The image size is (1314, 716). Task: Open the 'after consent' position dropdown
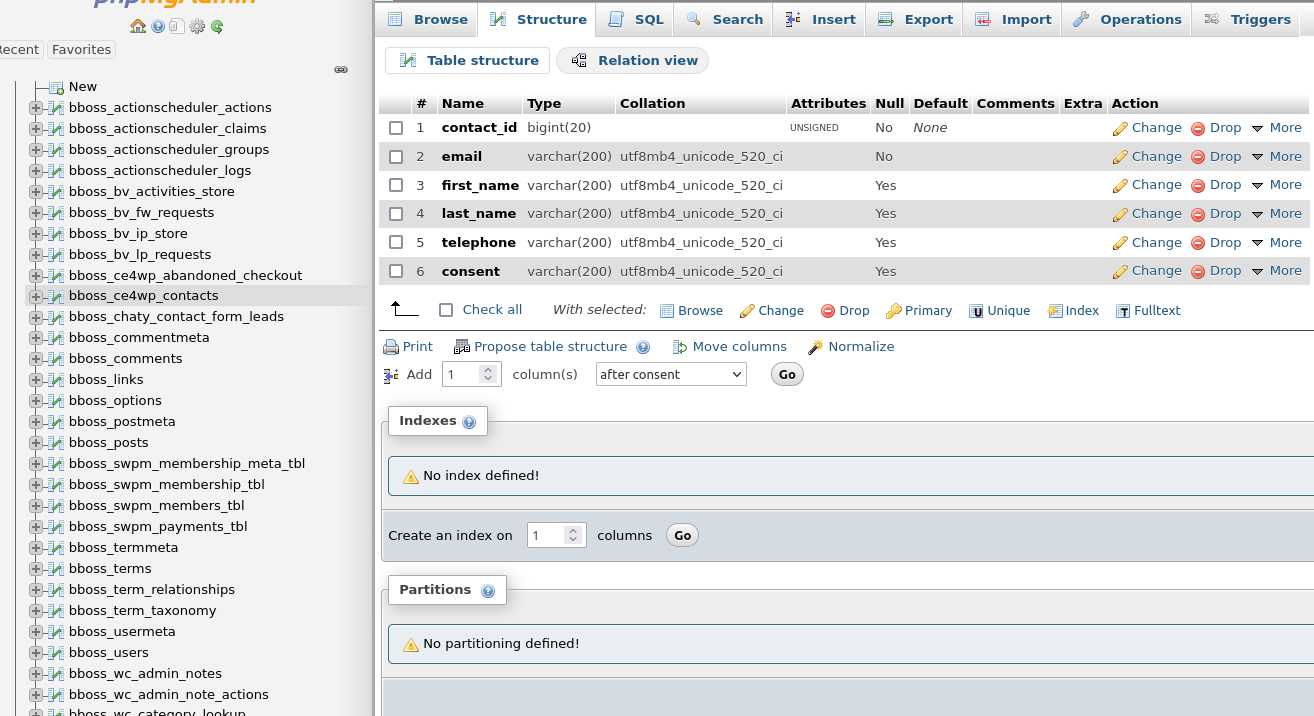click(670, 374)
